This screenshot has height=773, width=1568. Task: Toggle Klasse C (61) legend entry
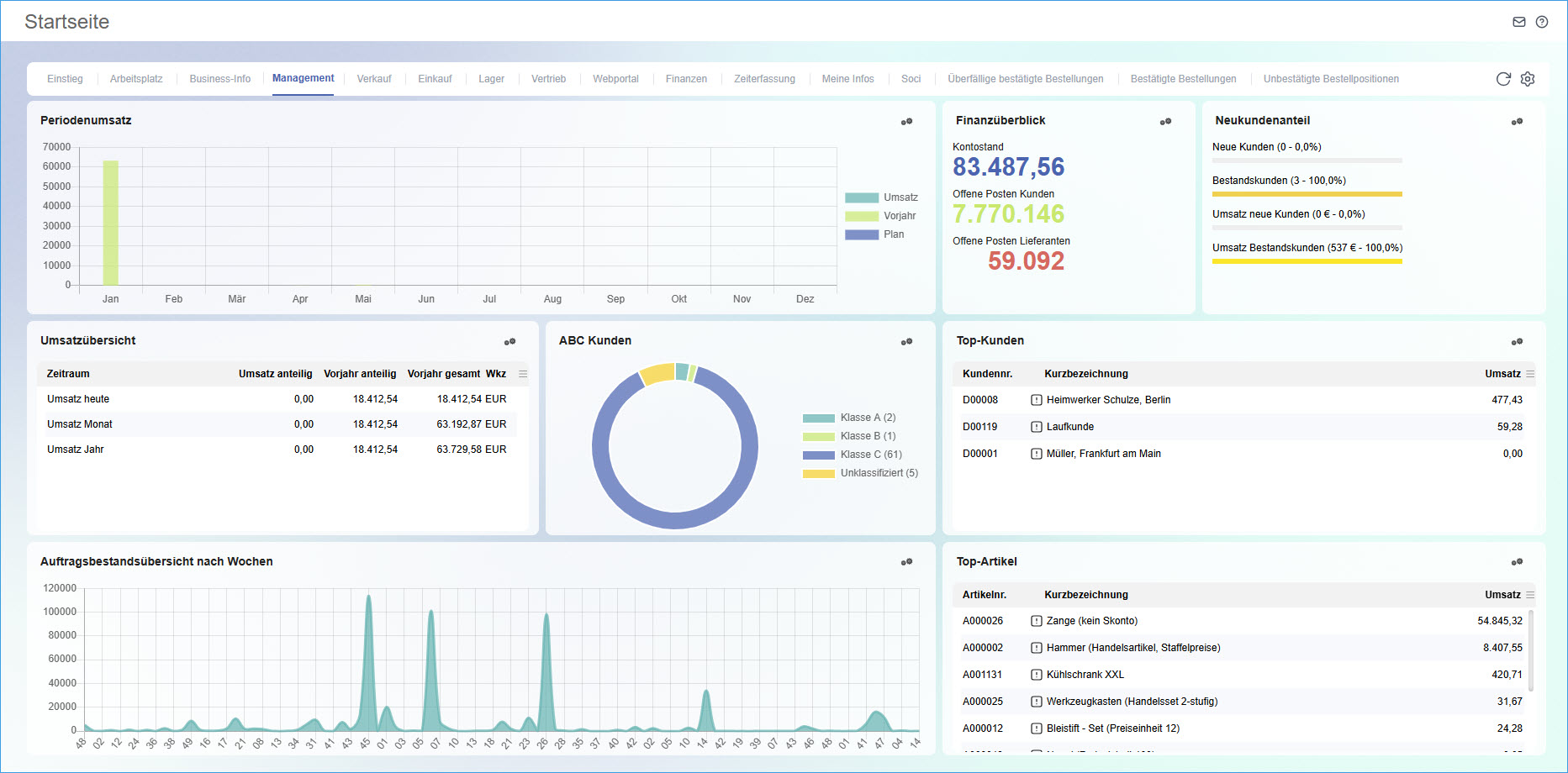tap(870, 455)
